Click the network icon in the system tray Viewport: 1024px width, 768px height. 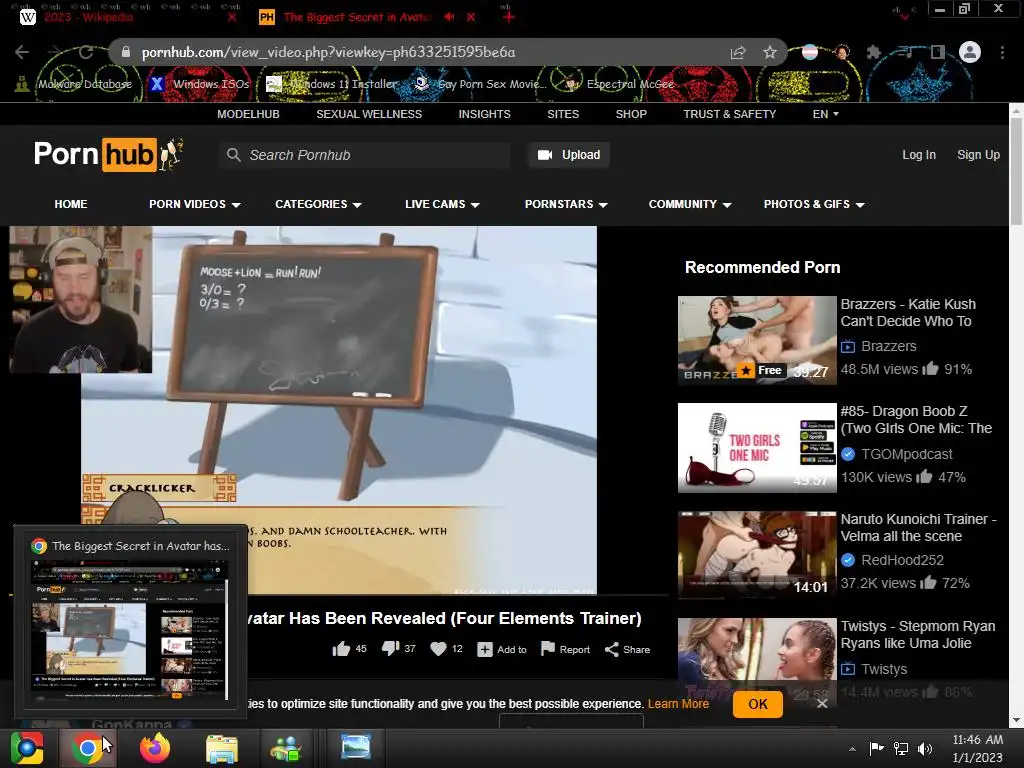tap(901, 748)
